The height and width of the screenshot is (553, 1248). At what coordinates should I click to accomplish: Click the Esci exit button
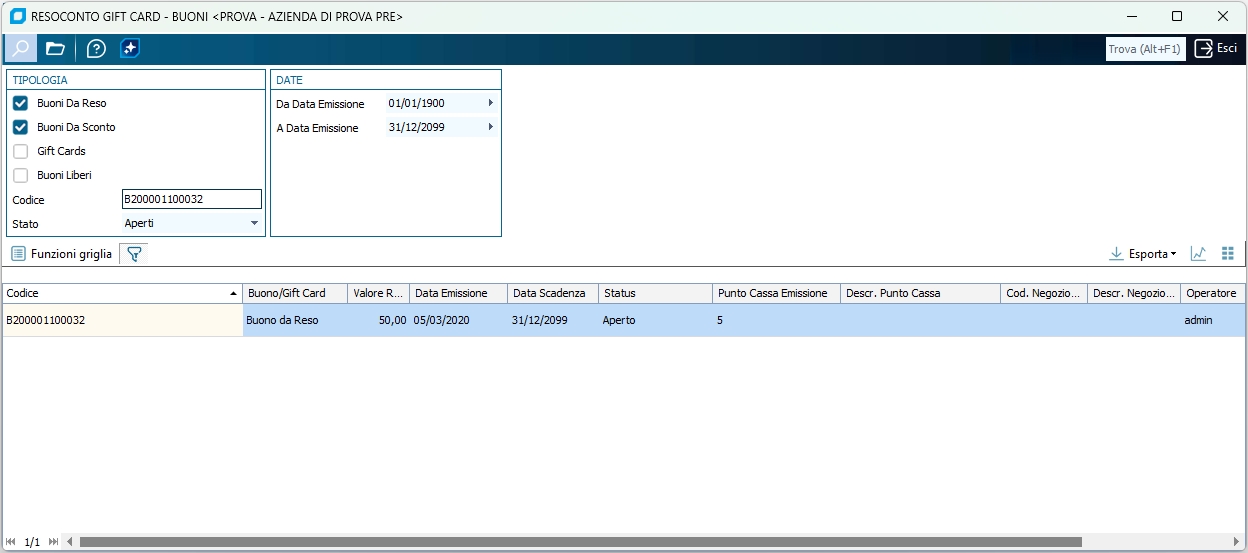point(1216,48)
